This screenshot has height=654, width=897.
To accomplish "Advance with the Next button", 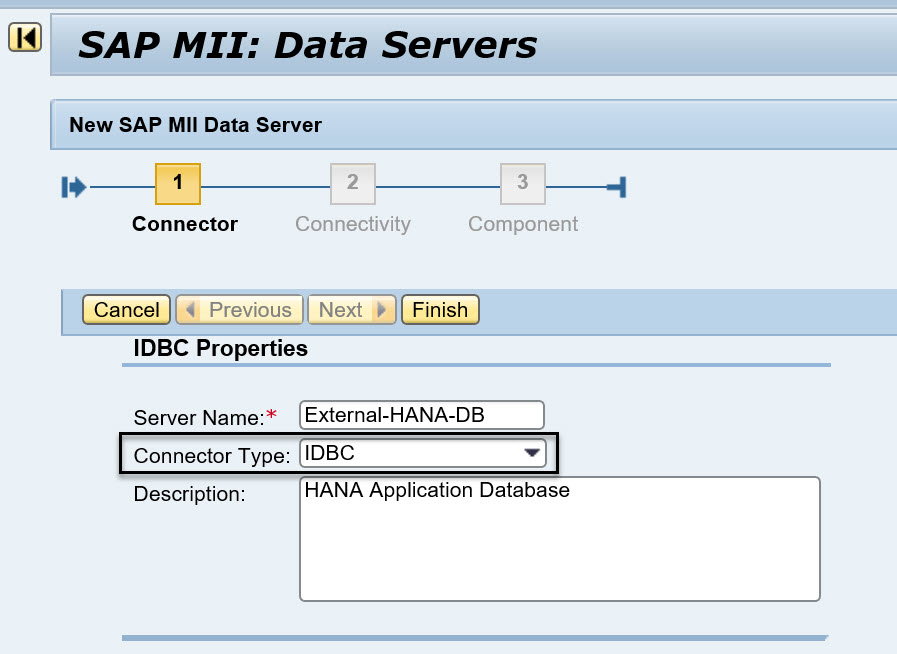I will (351, 310).
